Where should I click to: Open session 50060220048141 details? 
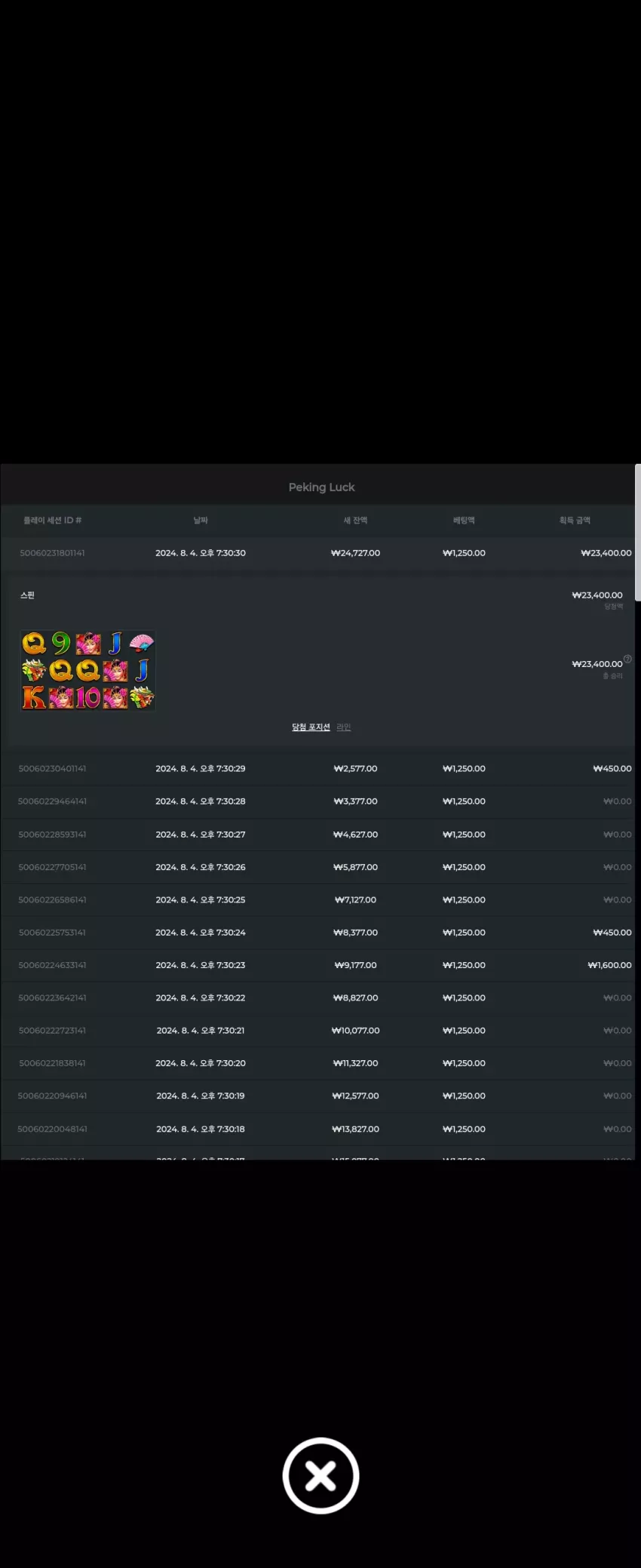pos(317,1129)
